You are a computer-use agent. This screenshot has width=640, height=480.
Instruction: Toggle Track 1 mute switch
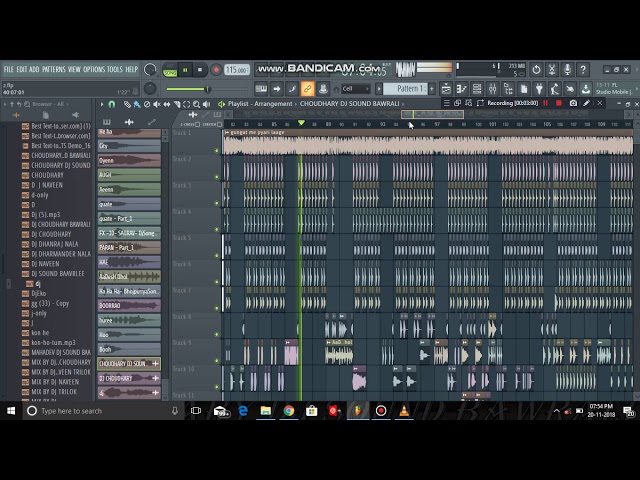pos(217,151)
